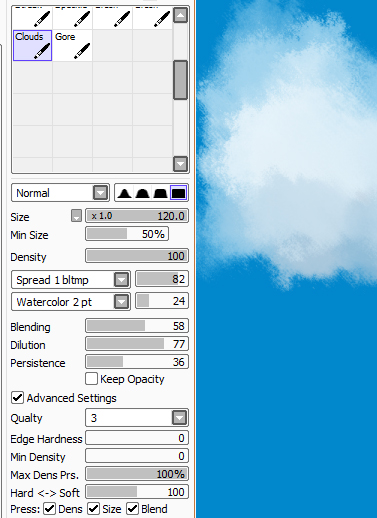
Task: Click the white cloud on the canvas
Action: click(290, 147)
